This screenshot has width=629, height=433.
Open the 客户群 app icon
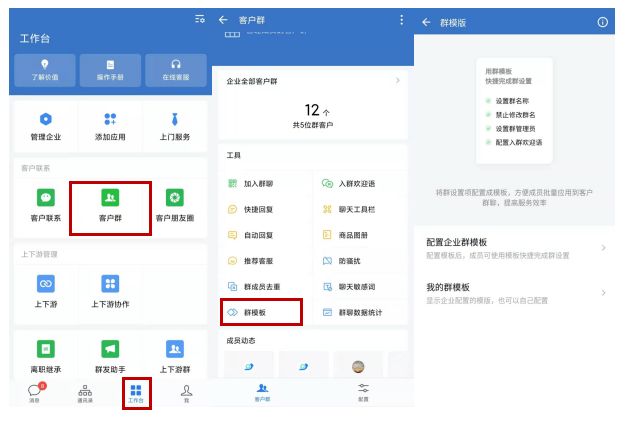110,205
